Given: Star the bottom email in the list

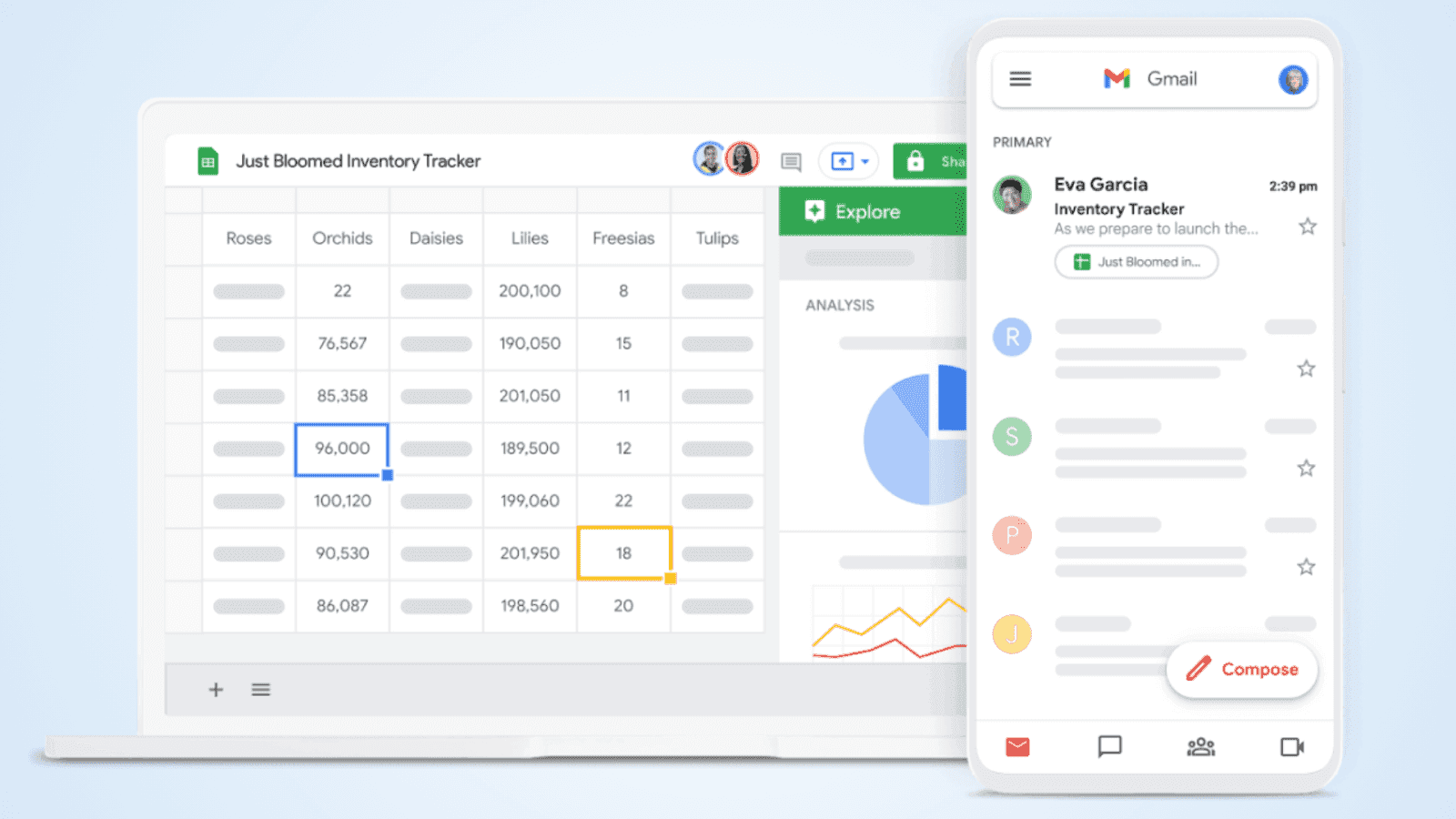Looking at the screenshot, I should pos(1307,566).
